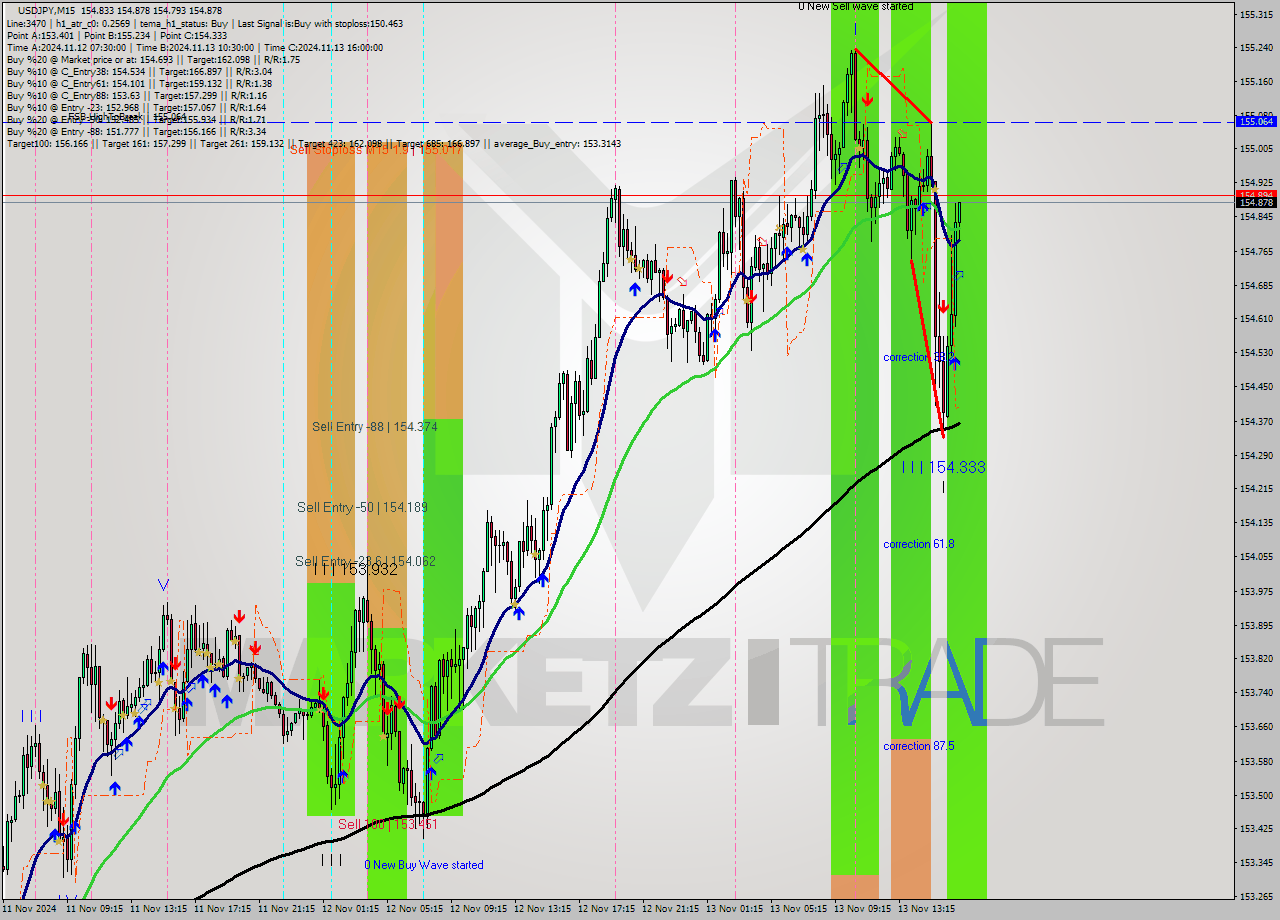Click the 'correction 61.8' label
The height and width of the screenshot is (920, 1280).
click(918, 544)
